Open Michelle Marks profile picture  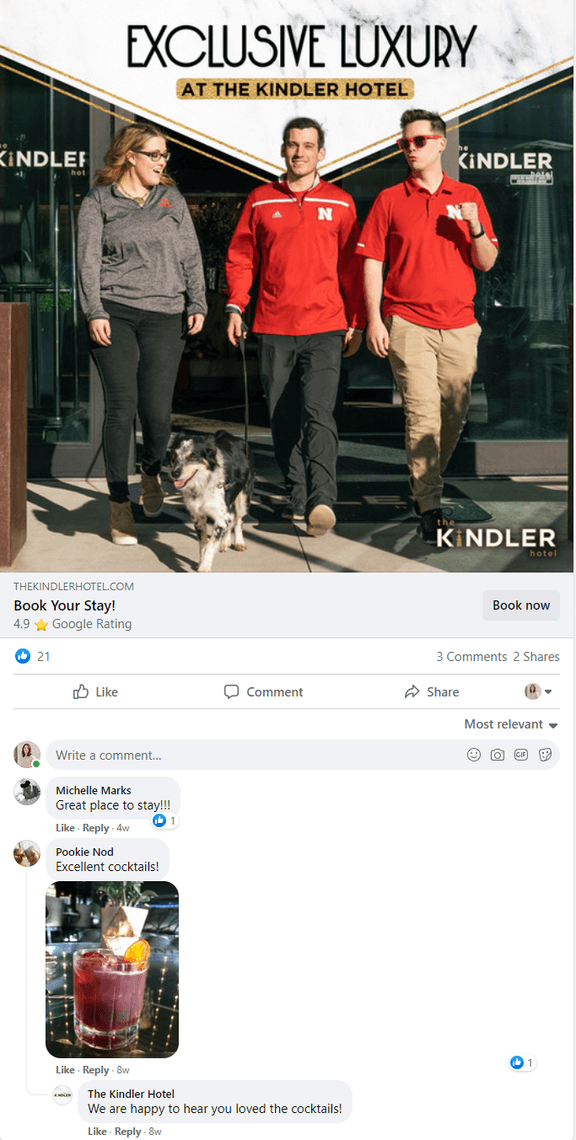[x=27, y=791]
